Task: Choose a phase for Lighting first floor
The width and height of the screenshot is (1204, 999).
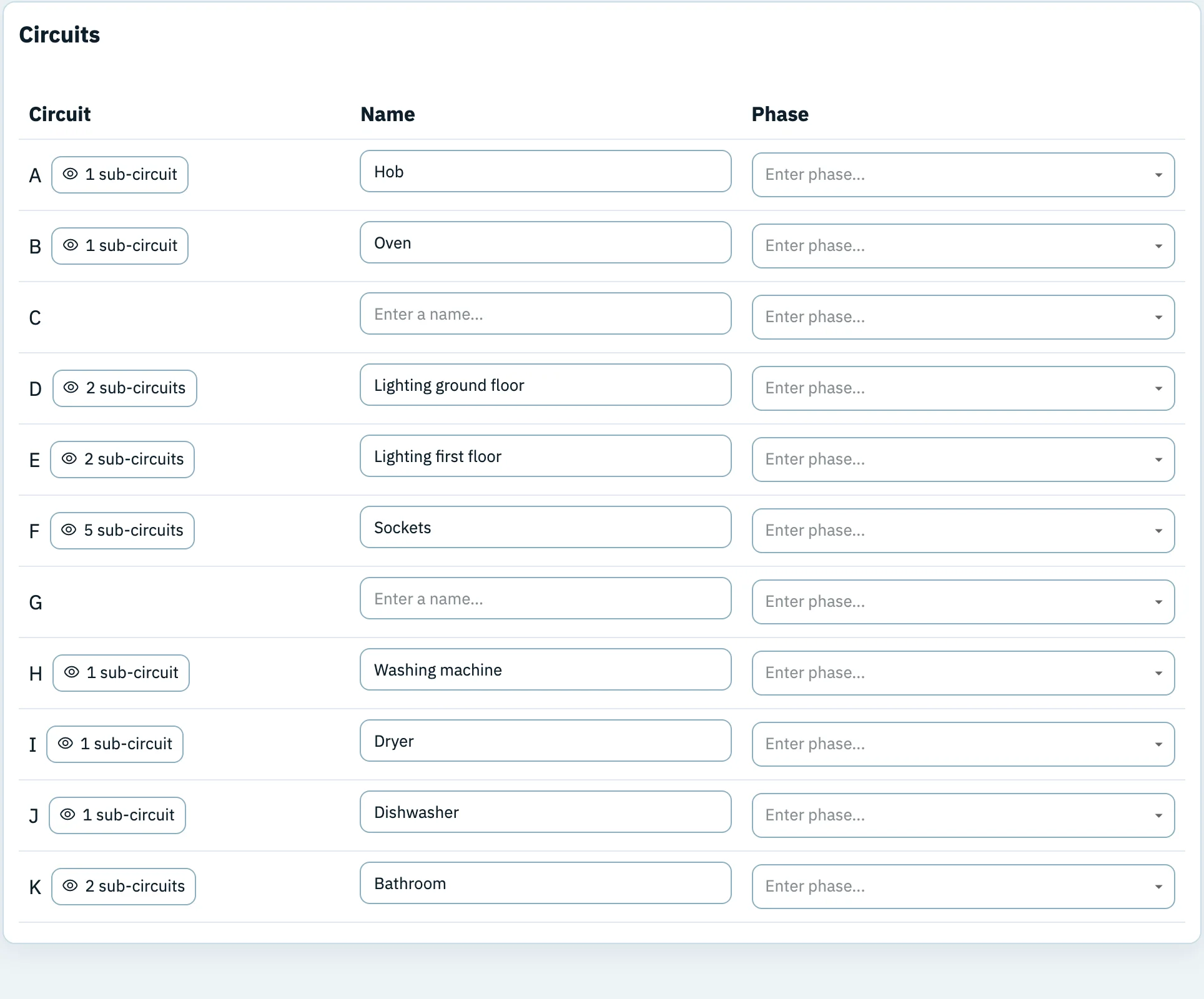Action: (963, 460)
